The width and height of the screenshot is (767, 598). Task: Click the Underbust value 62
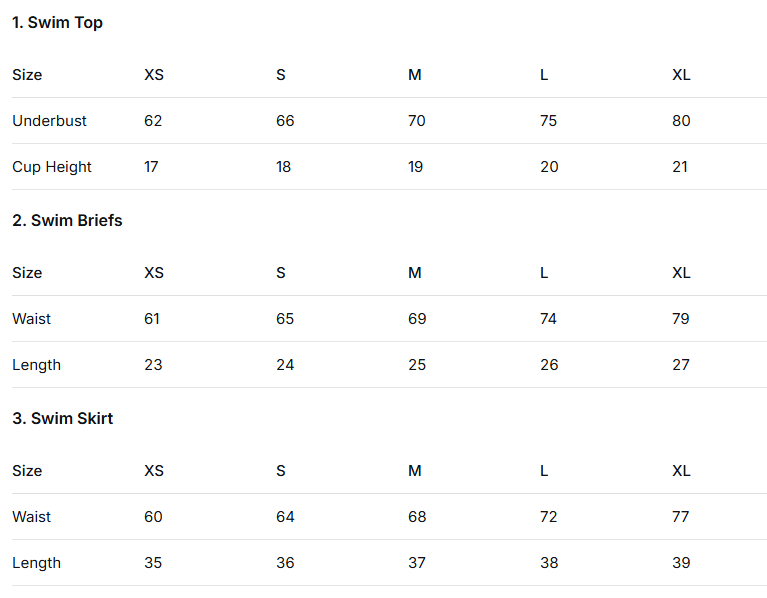coord(153,121)
